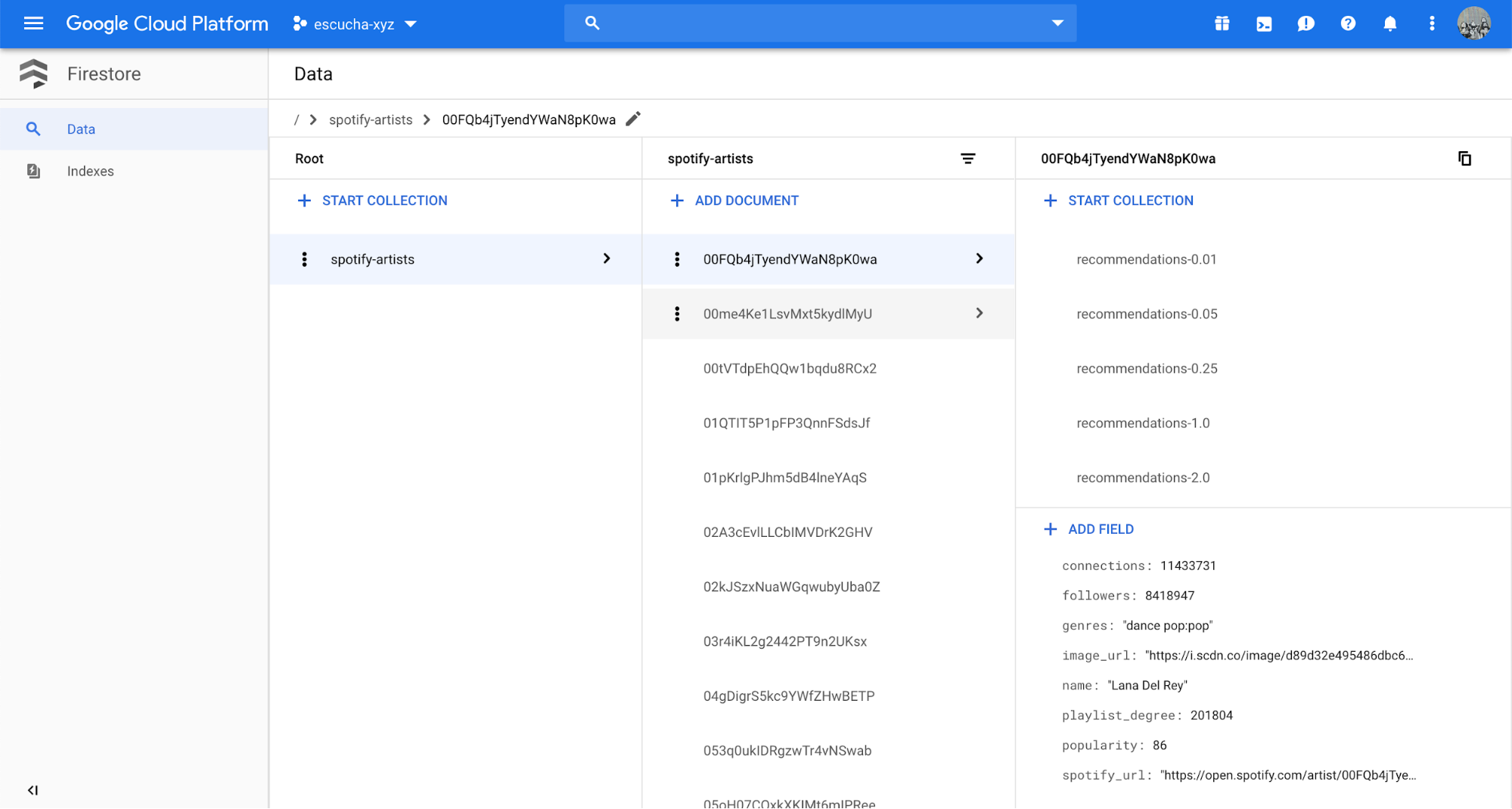Click START COLLECTION in Root column
1512x809 pixels.
click(384, 200)
